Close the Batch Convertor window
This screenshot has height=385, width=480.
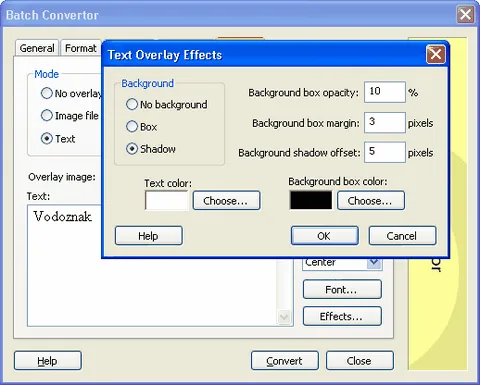point(465,15)
